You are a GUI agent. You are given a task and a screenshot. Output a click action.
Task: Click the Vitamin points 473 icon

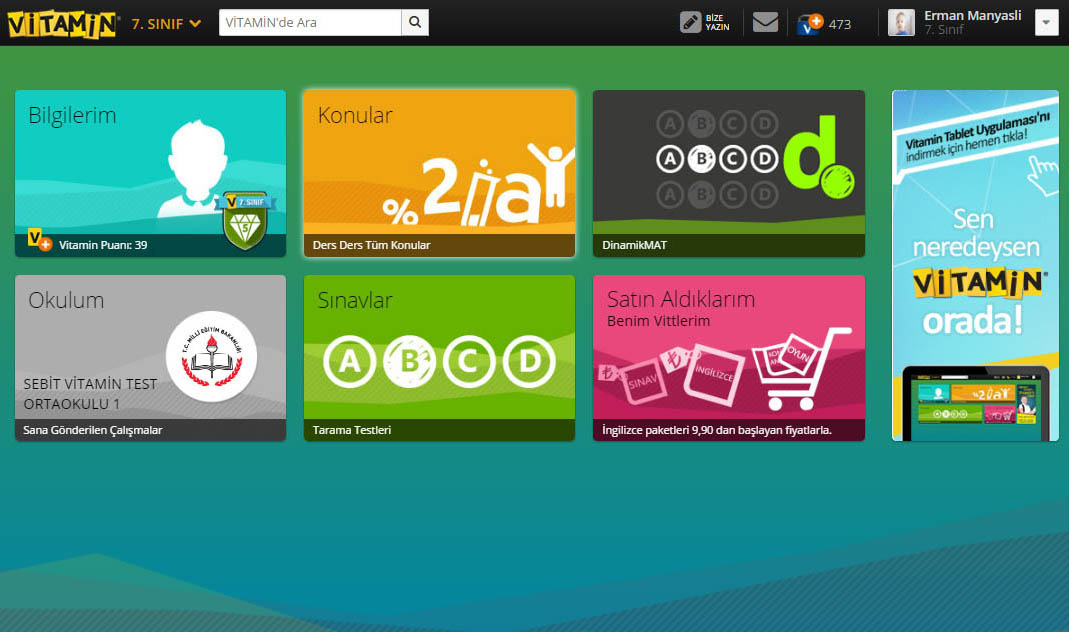pyautogui.click(x=809, y=24)
